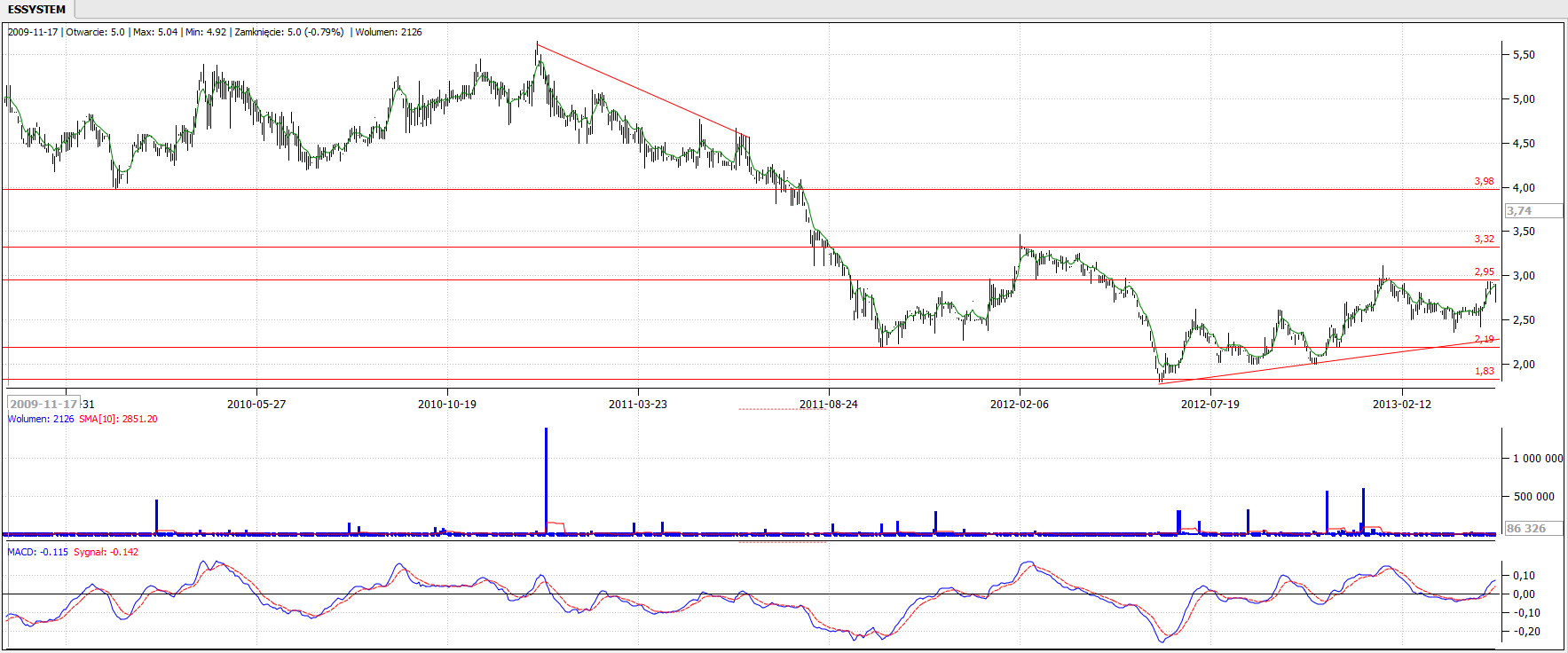Click the Zamknięcie: 5.0 (-0.79%) header value
The height and width of the screenshot is (653, 1568).
click(x=288, y=32)
